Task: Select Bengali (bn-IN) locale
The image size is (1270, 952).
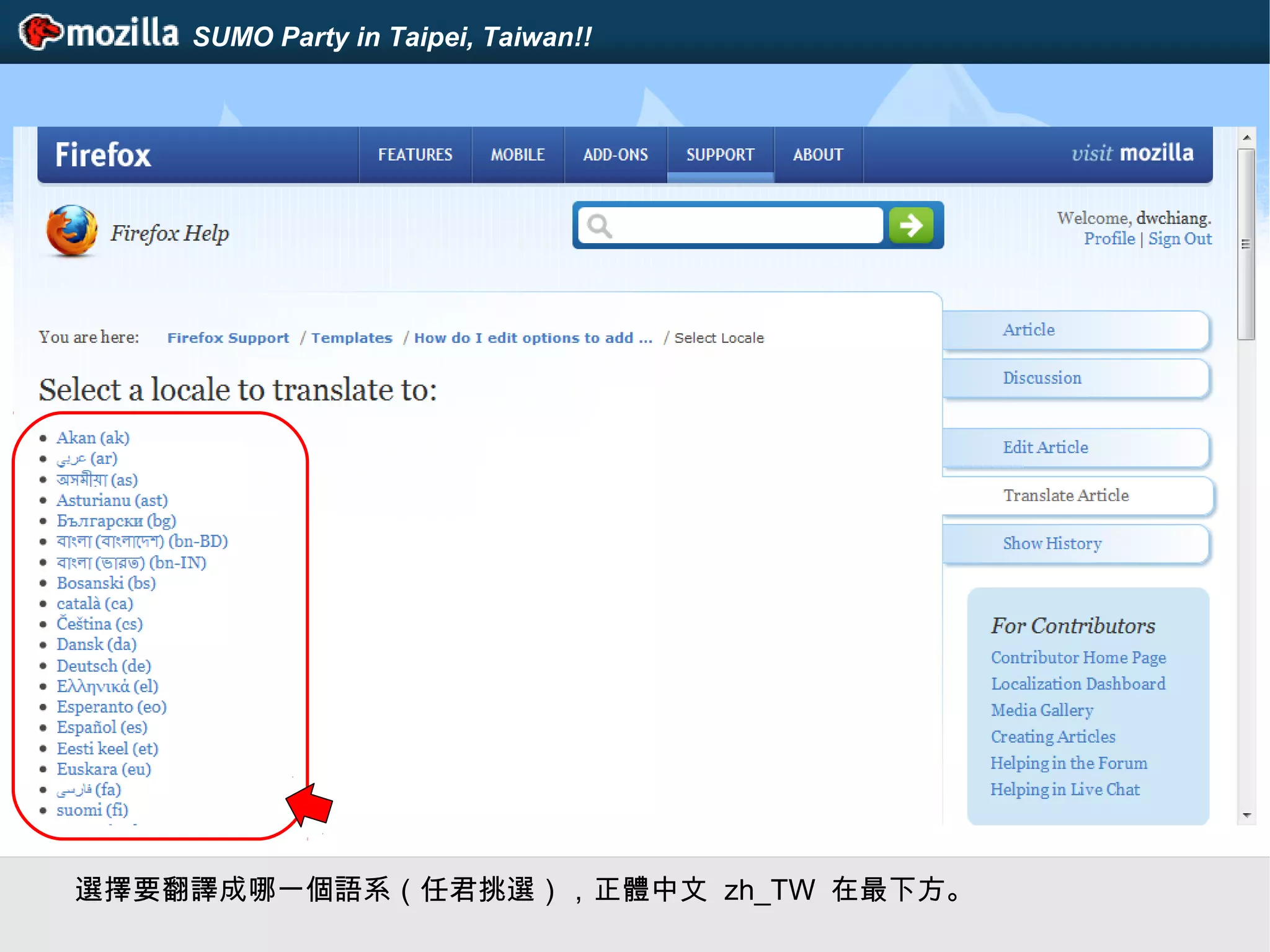Action: pyautogui.click(x=131, y=563)
